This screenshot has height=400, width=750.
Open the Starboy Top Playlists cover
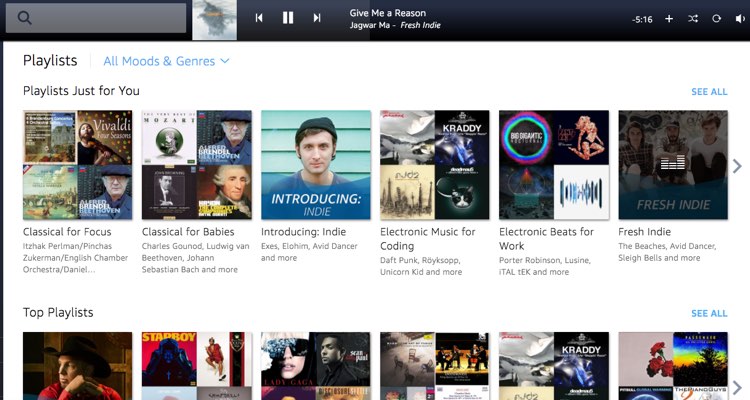point(197,366)
